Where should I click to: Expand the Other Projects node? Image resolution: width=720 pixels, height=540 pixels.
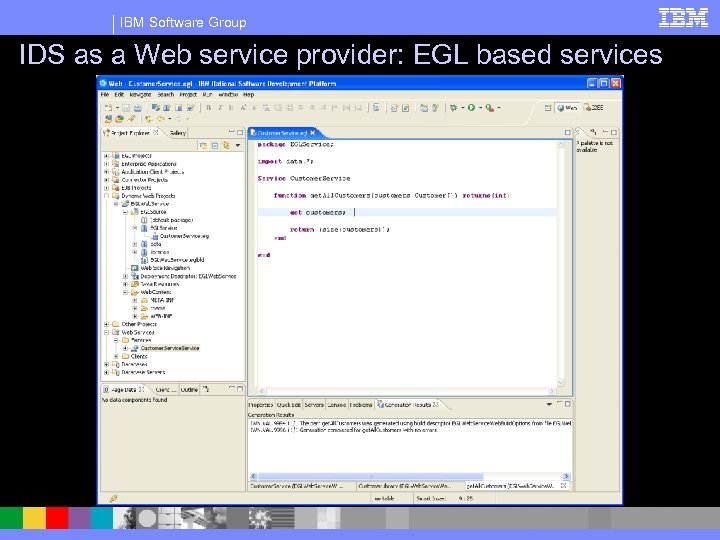pos(107,324)
